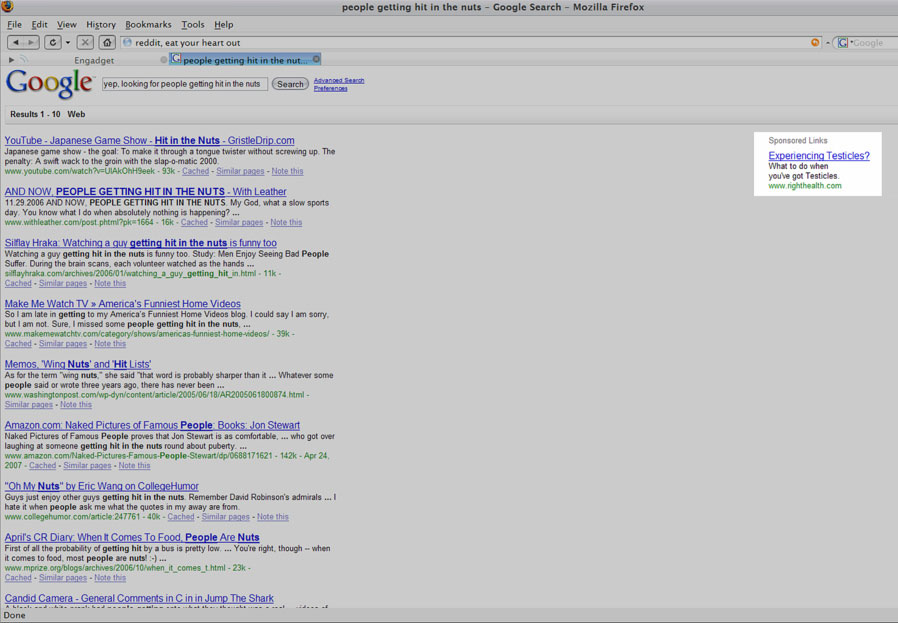Open the Bookmarks menu
This screenshot has height=623, width=898.
click(148, 25)
